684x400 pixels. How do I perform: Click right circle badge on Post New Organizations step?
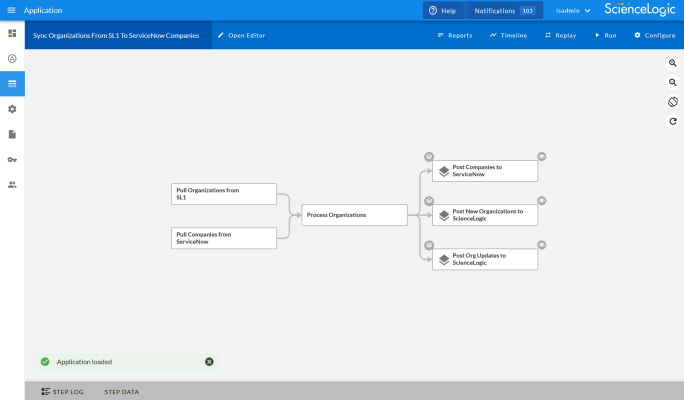[x=541, y=201]
